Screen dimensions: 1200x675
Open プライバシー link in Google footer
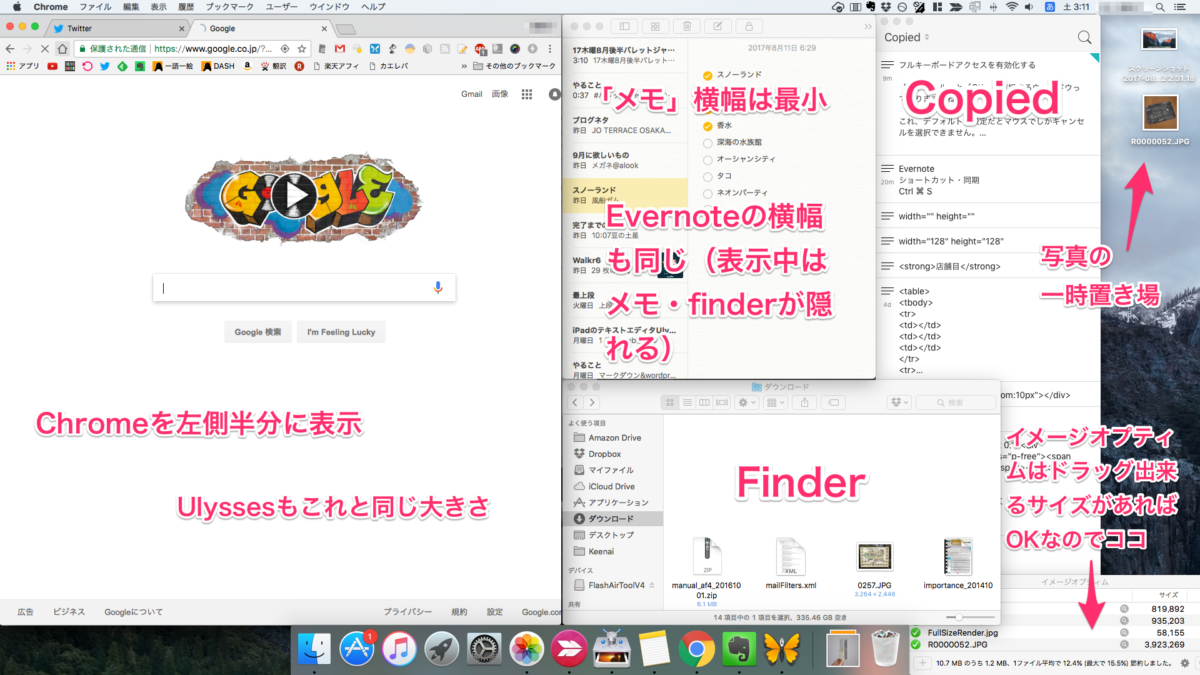(408, 612)
